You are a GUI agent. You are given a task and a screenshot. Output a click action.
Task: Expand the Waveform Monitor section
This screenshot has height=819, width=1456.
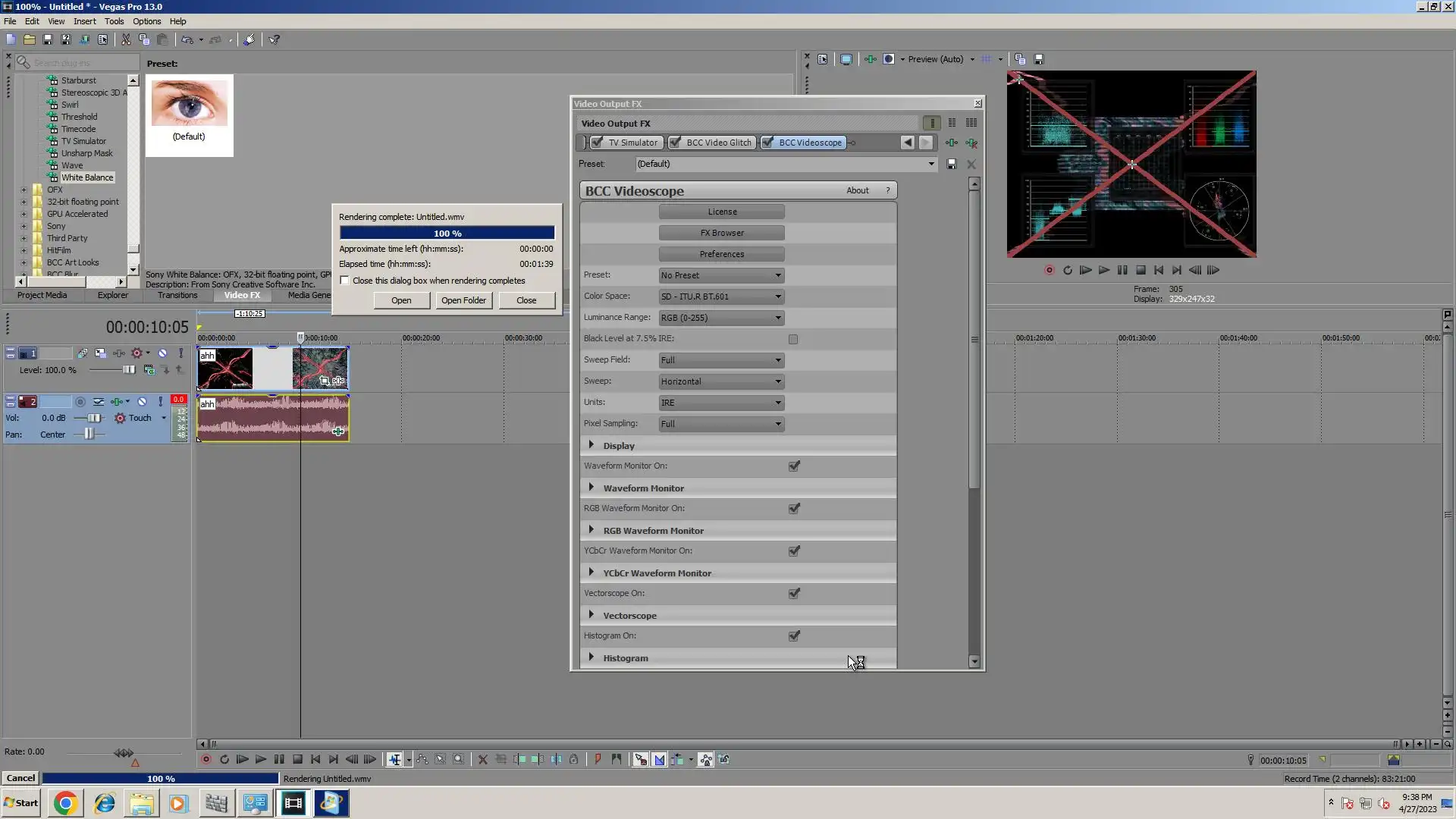(591, 488)
